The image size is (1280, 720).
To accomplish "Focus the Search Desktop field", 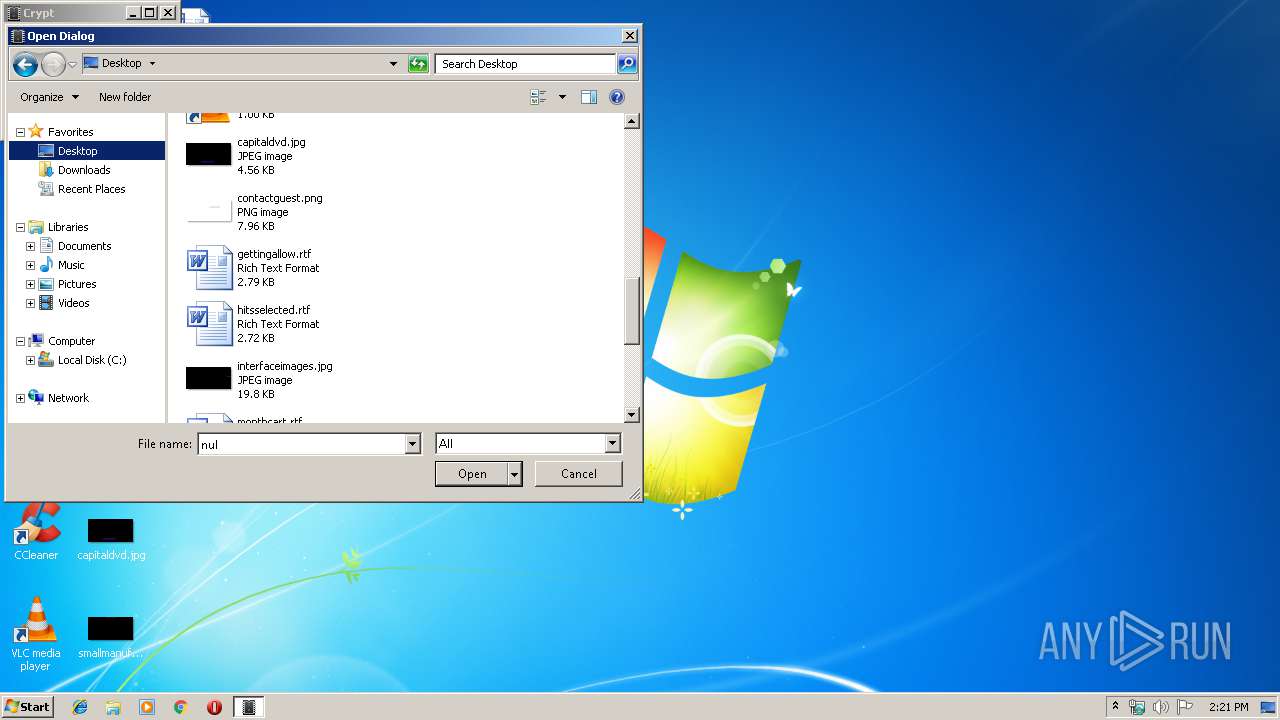I will [x=525, y=64].
